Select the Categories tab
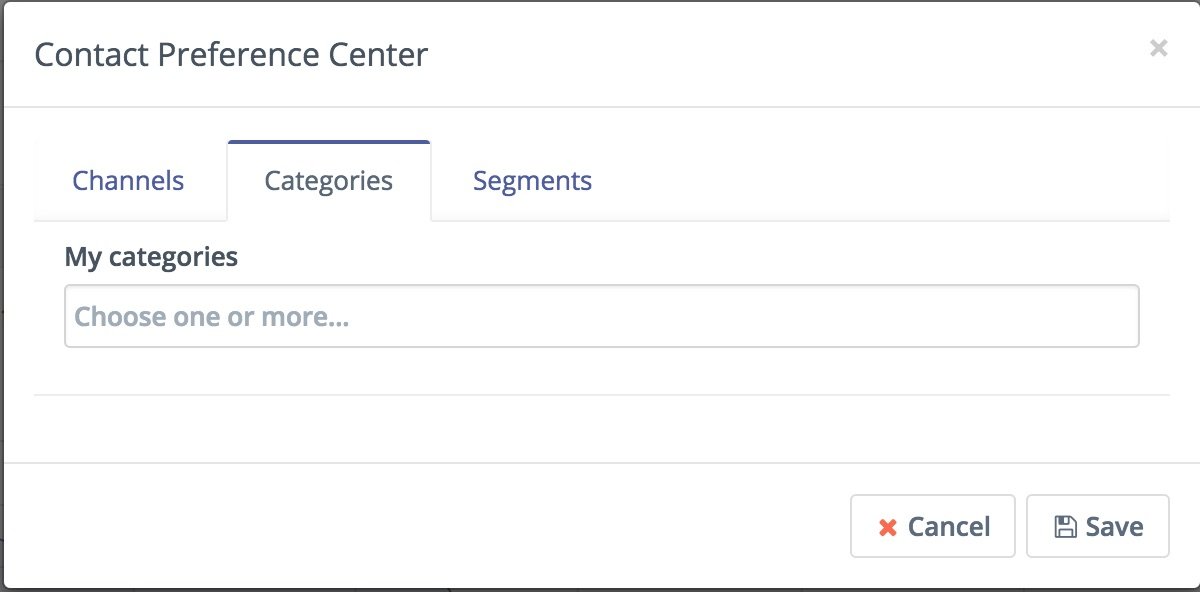Image resolution: width=1200 pixels, height=592 pixels. pyautogui.click(x=328, y=181)
